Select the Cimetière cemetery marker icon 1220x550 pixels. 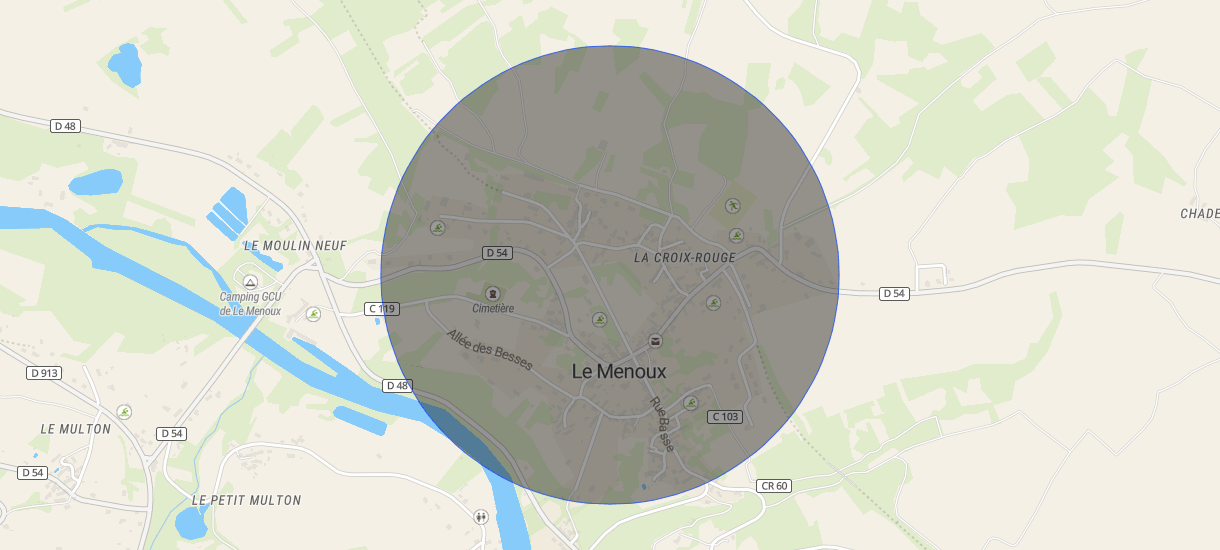pyautogui.click(x=492, y=293)
